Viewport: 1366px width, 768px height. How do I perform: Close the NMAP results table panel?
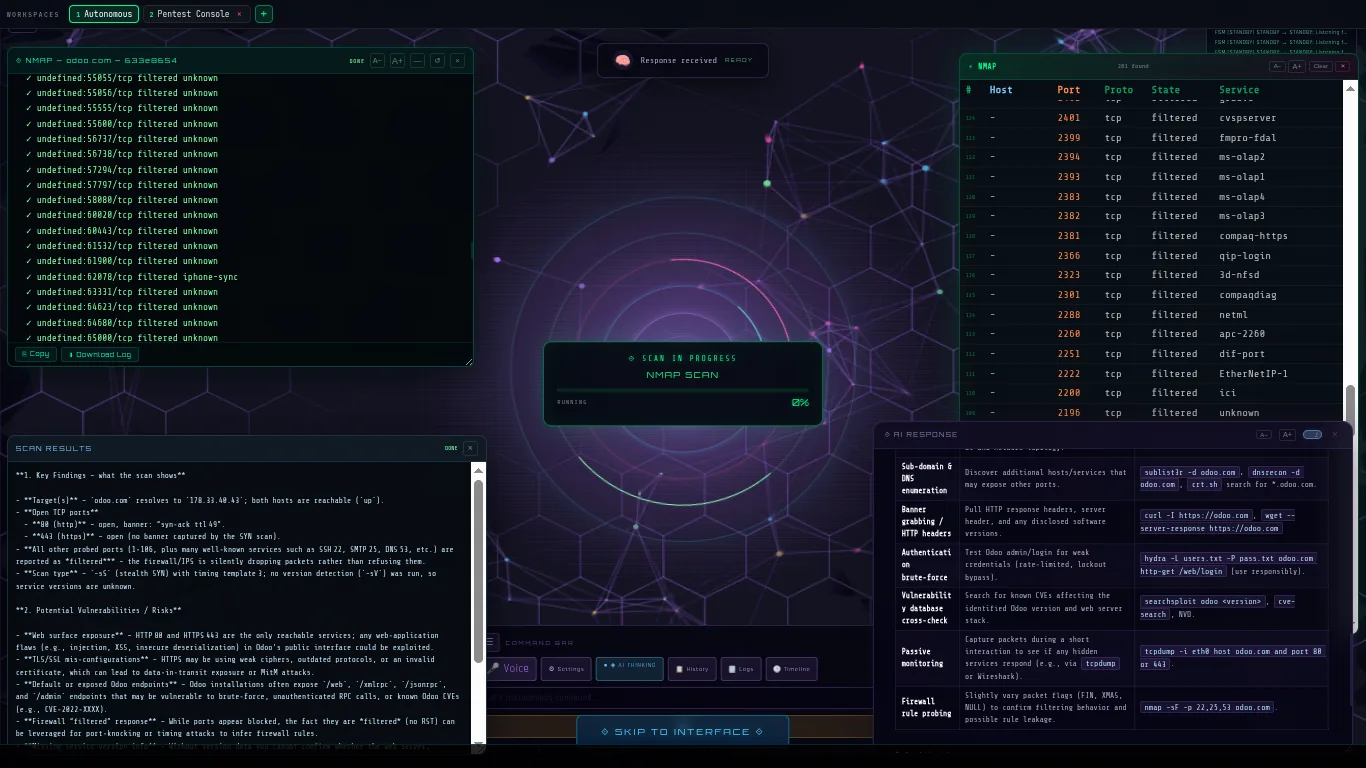tap(1342, 67)
